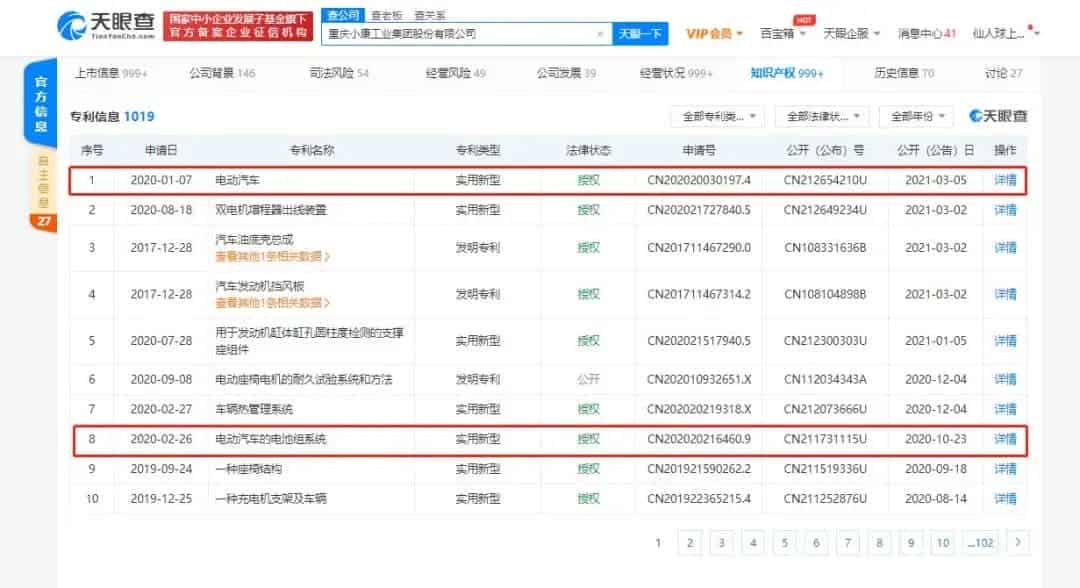Switch to the 查公司 search tab
This screenshot has height=588, width=1080.
pos(342,15)
